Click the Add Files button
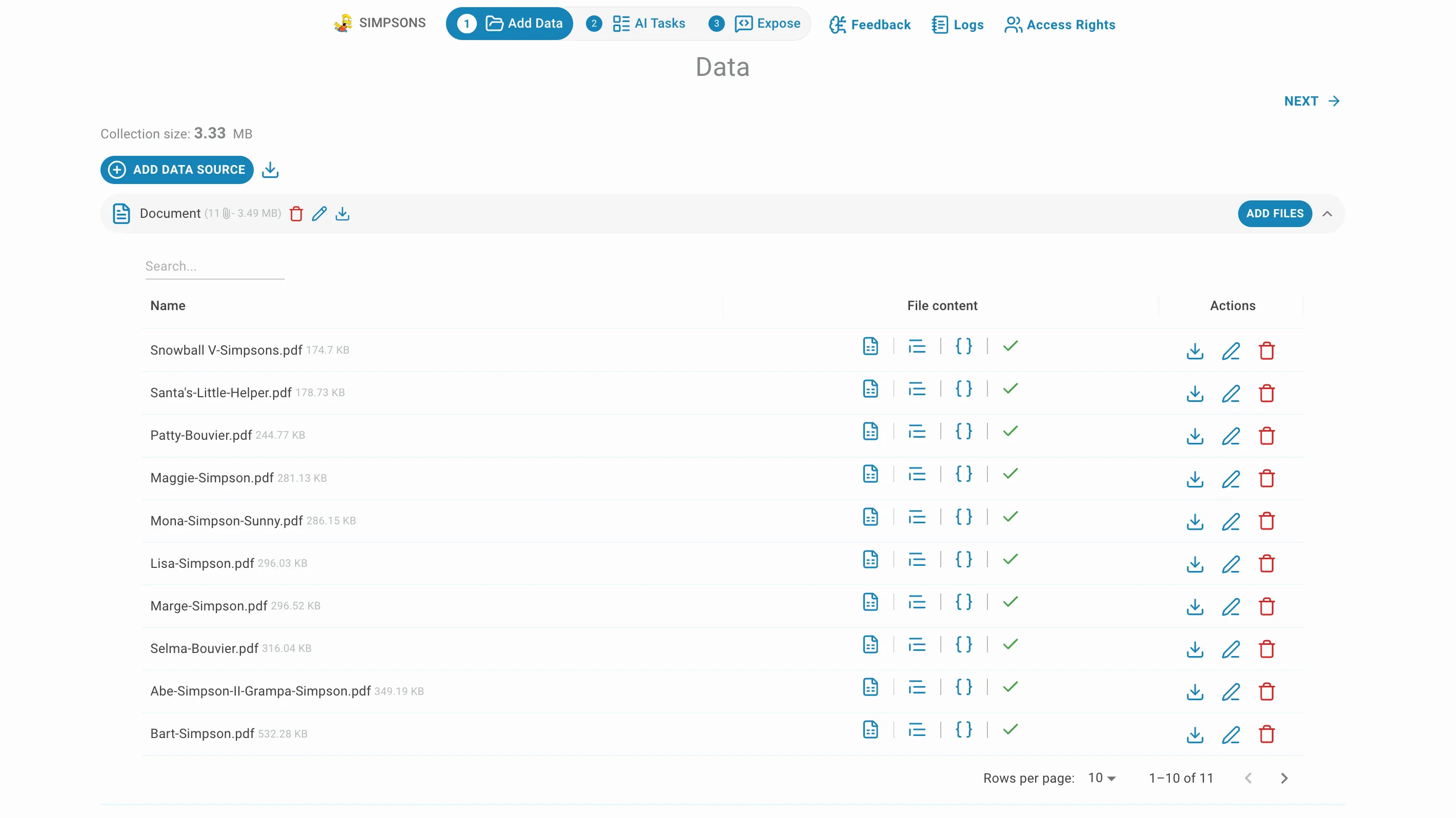This screenshot has width=1456, height=818. tap(1275, 214)
